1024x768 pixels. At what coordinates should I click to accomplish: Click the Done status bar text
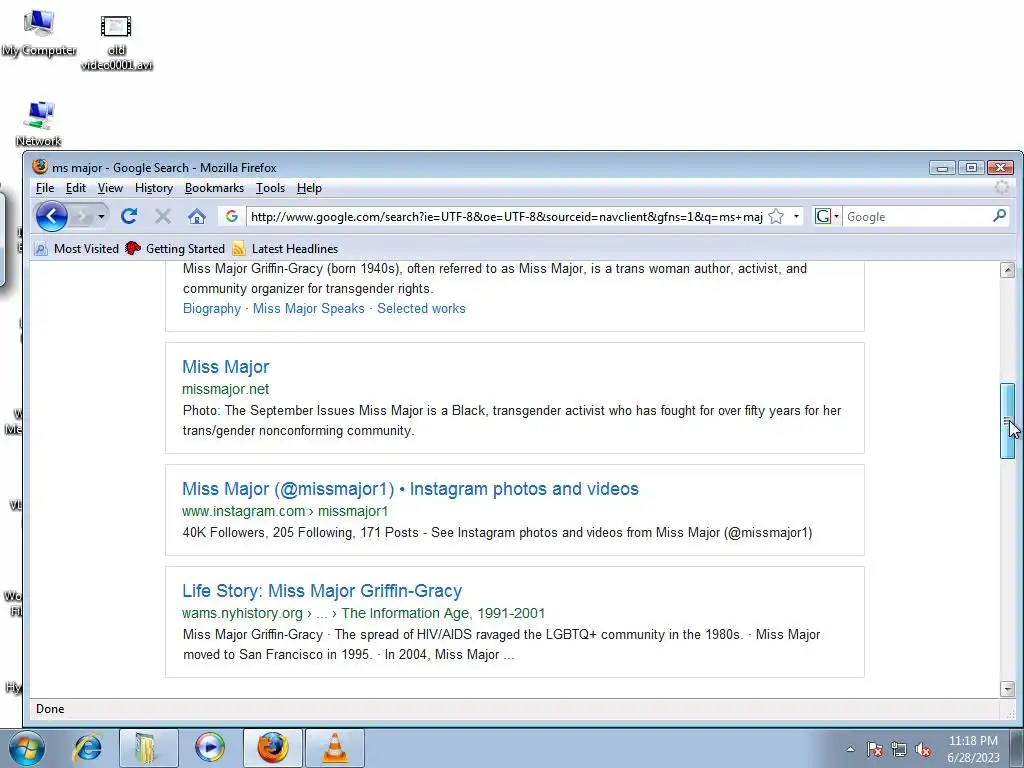coord(50,709)
